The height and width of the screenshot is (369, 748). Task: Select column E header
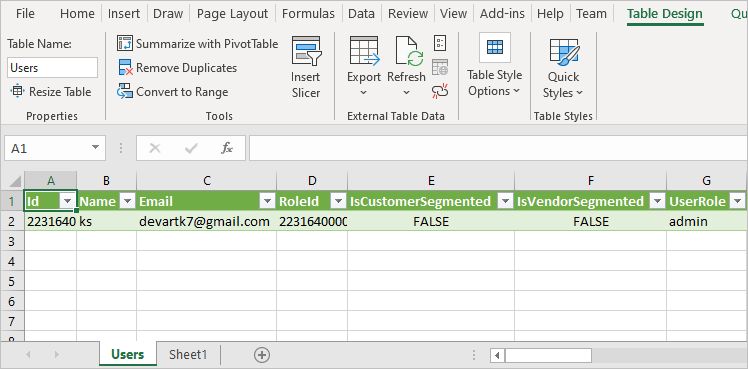click(431, 181)
